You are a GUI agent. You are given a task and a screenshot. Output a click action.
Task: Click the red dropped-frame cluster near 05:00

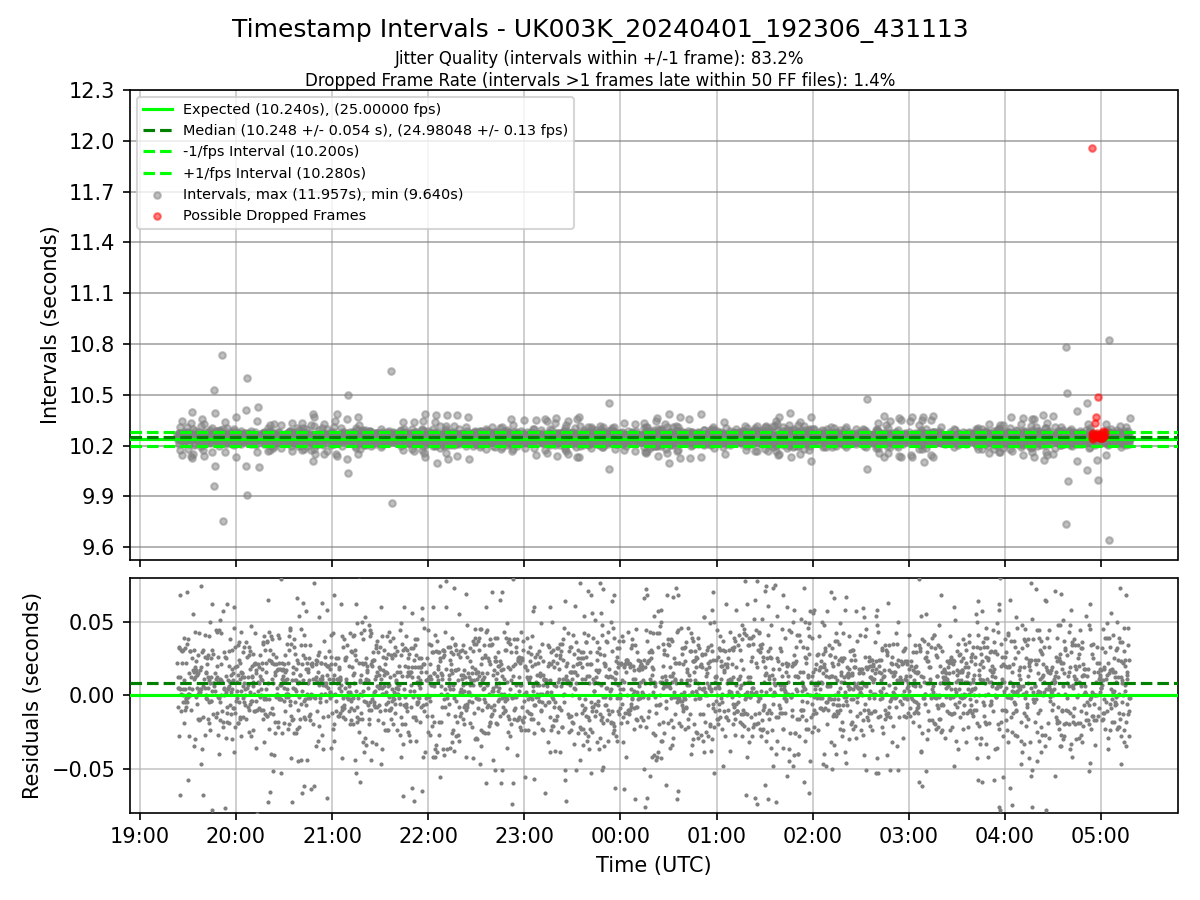click(x=1098, y=435)
